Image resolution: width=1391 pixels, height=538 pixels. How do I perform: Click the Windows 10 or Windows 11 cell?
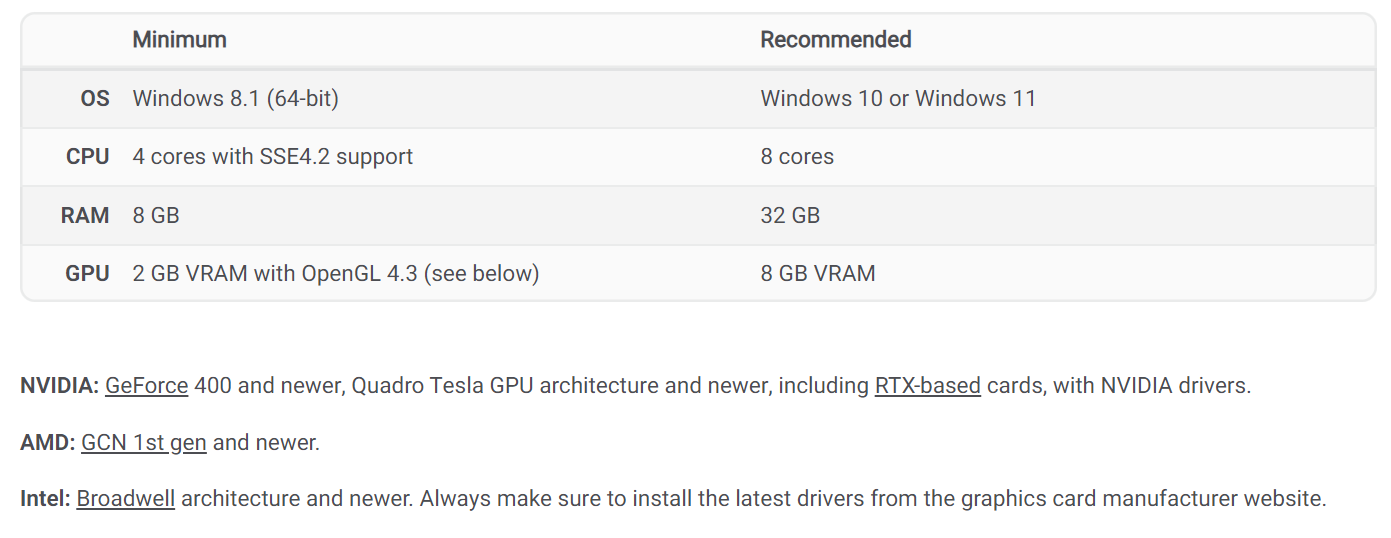coord(898,98)
